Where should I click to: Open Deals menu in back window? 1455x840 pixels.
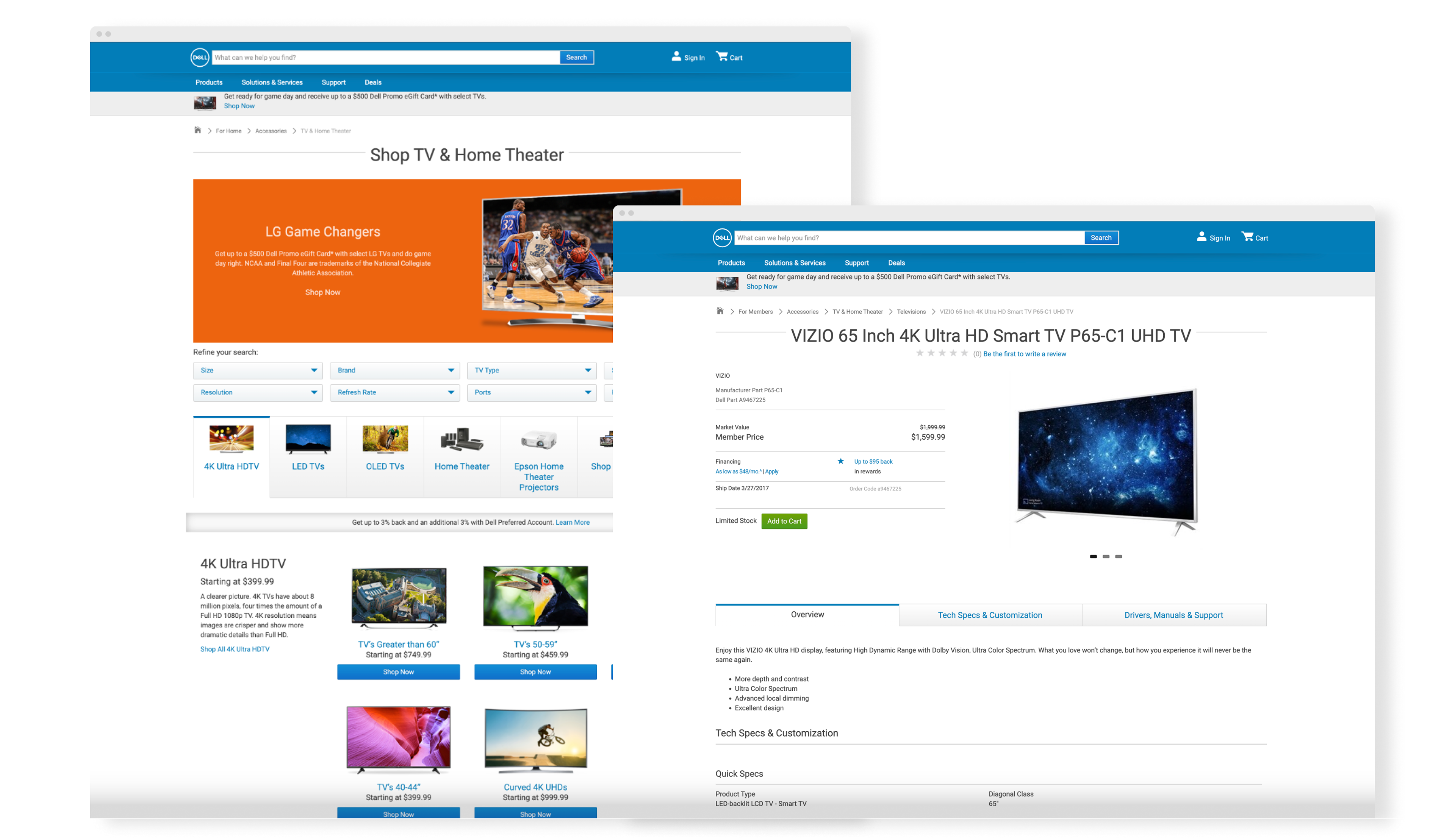[373, 83]
